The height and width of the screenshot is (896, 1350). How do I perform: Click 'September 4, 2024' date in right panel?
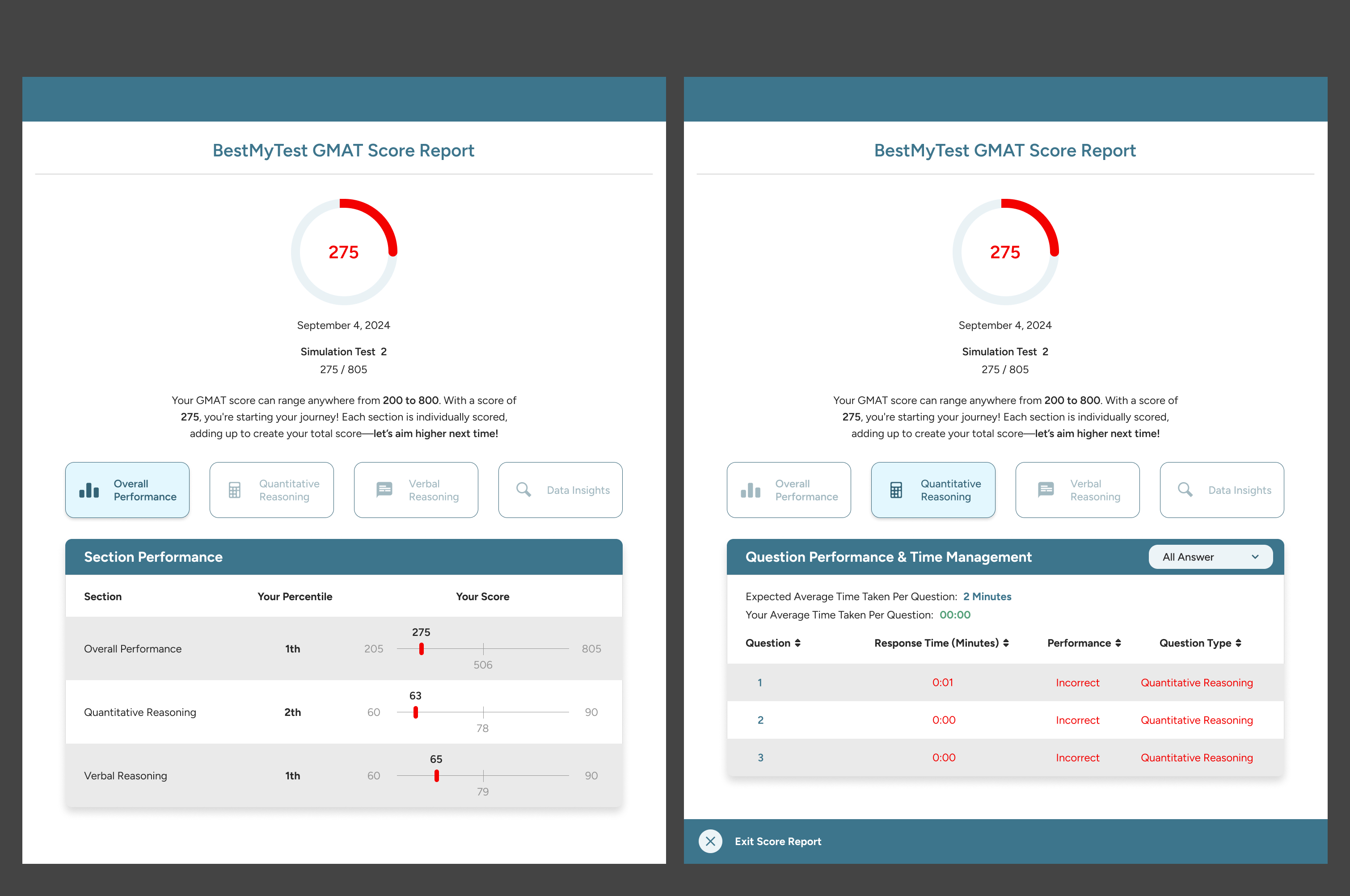pos(1005,325)
